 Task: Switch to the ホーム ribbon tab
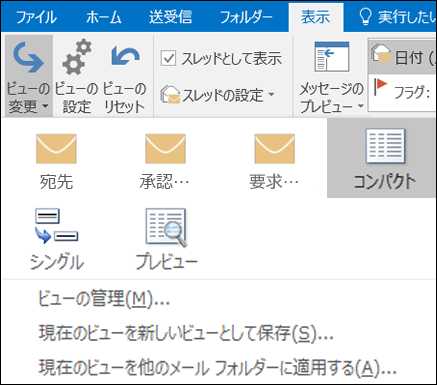click(104, 17)
